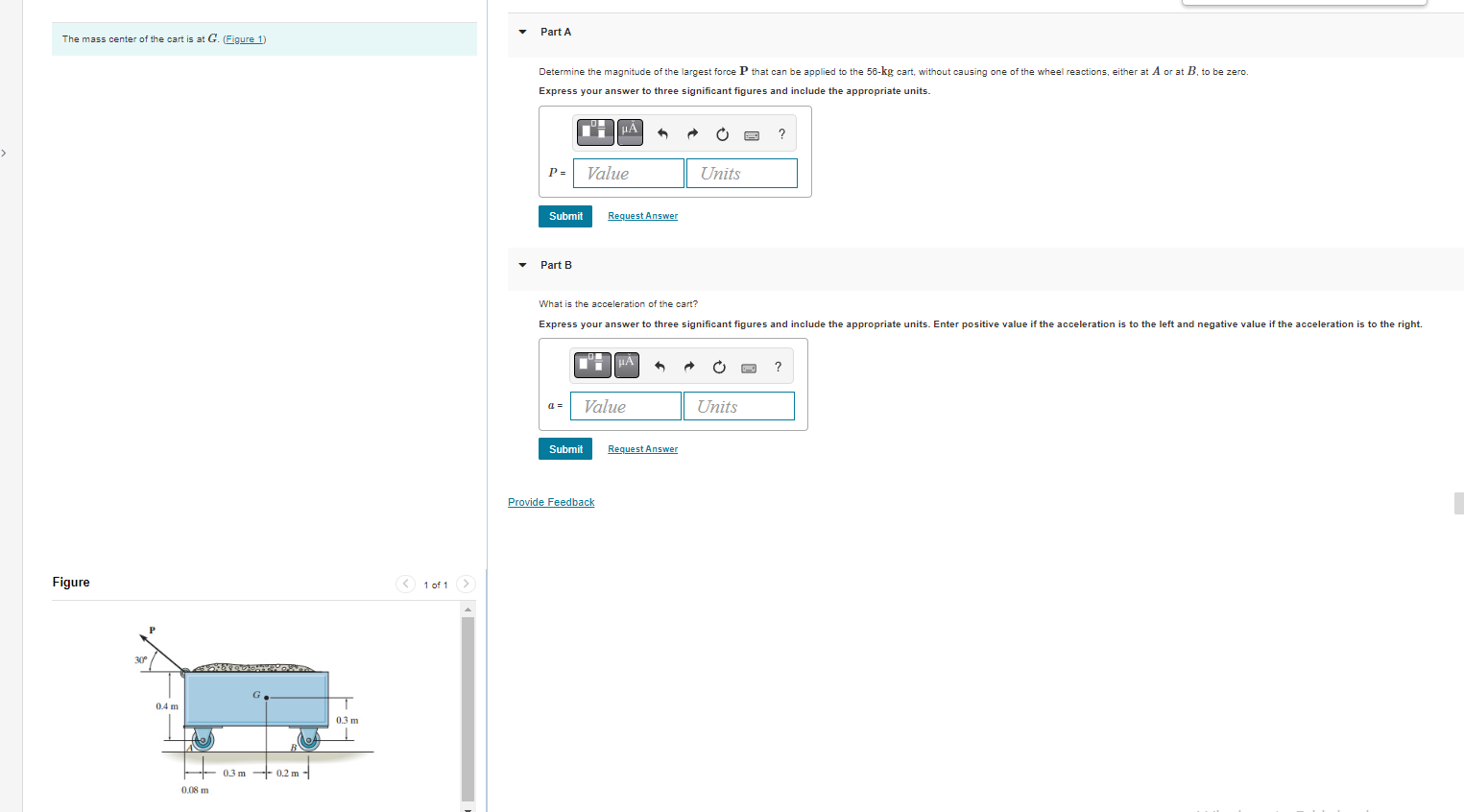Viewport: 1464px width, 812px height.
Task: Click the Figure heading
Action: coord(71,582)
